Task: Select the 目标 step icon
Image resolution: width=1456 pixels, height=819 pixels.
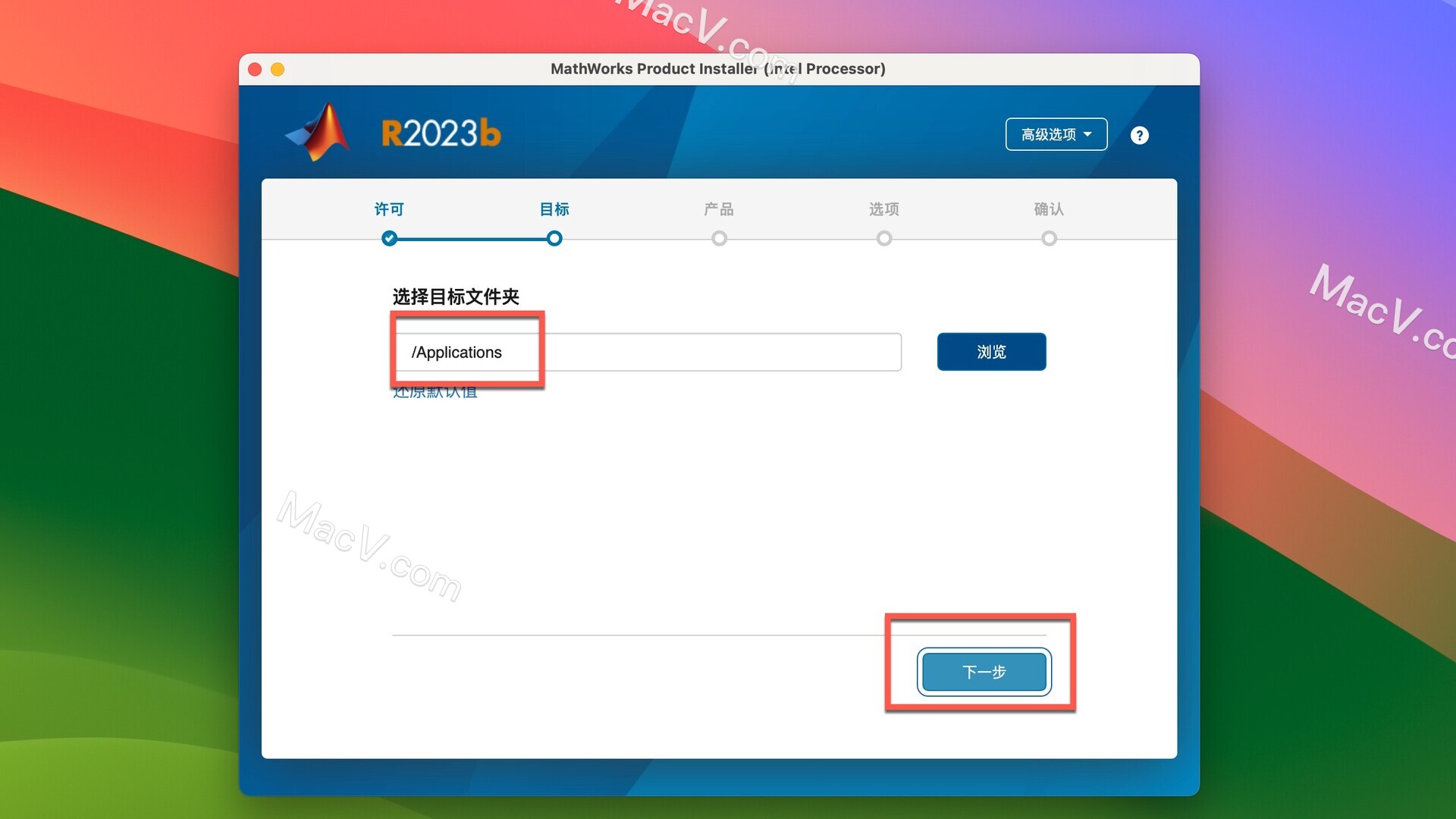Action: pos(554,237)
